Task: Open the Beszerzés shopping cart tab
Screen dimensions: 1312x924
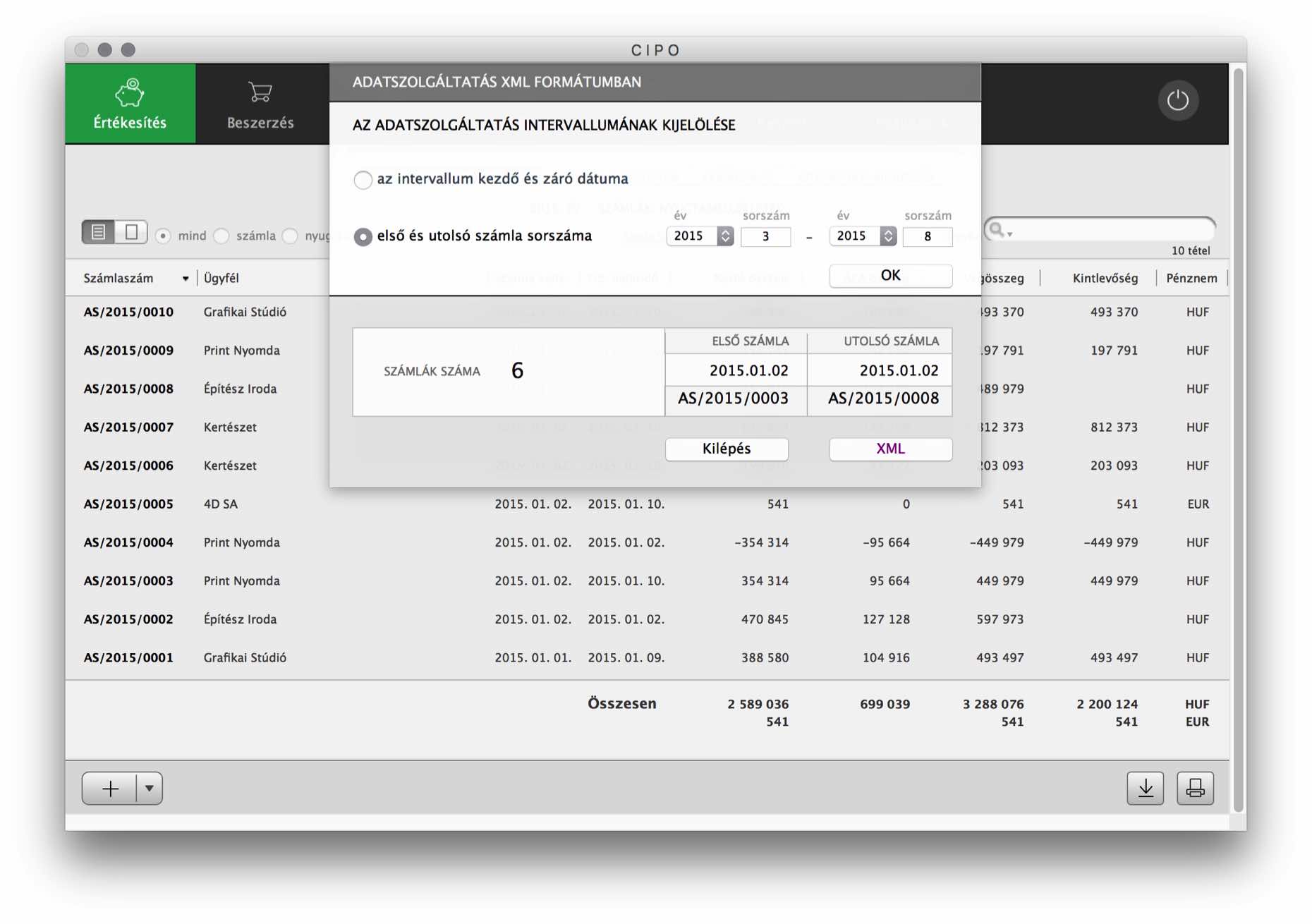Action: 260,104
